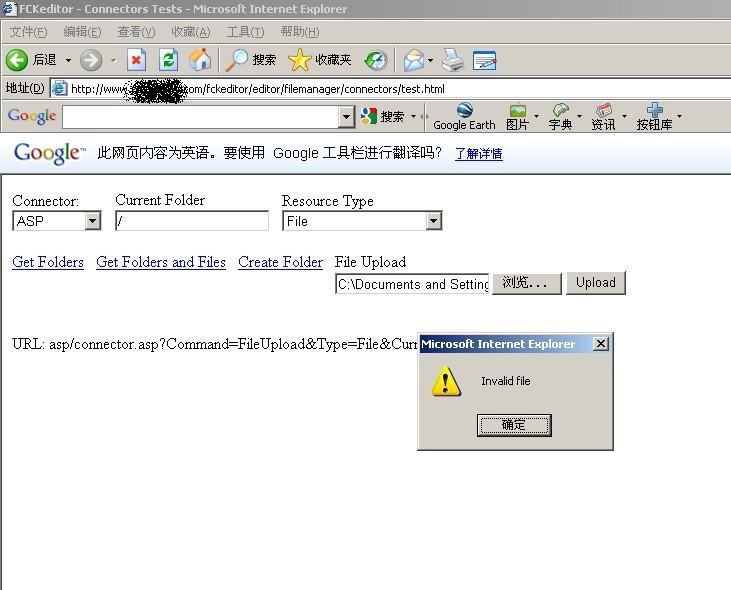The height and width of the screenshot is (590, 731).
Task: Click the IE icon in title bar
Action: coord(9,9)
